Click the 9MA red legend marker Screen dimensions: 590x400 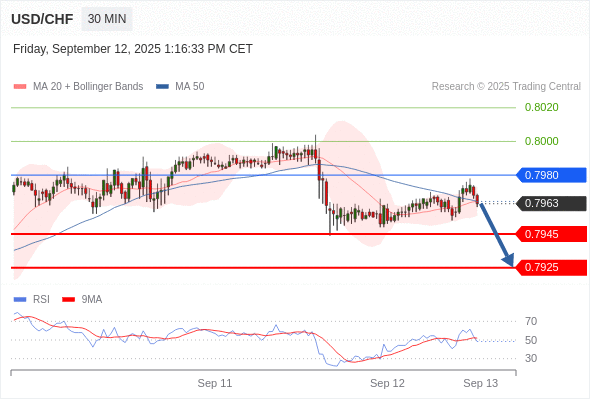(x=68, y=300)
